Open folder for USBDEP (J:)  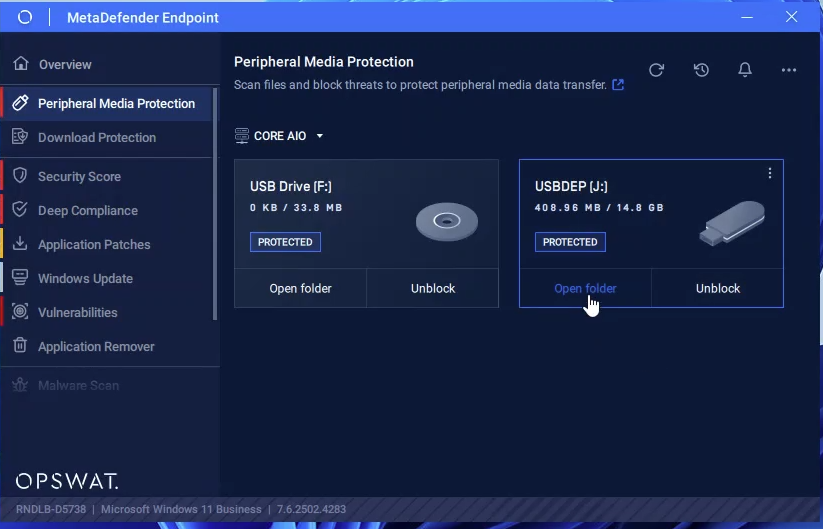pos(585,288)
